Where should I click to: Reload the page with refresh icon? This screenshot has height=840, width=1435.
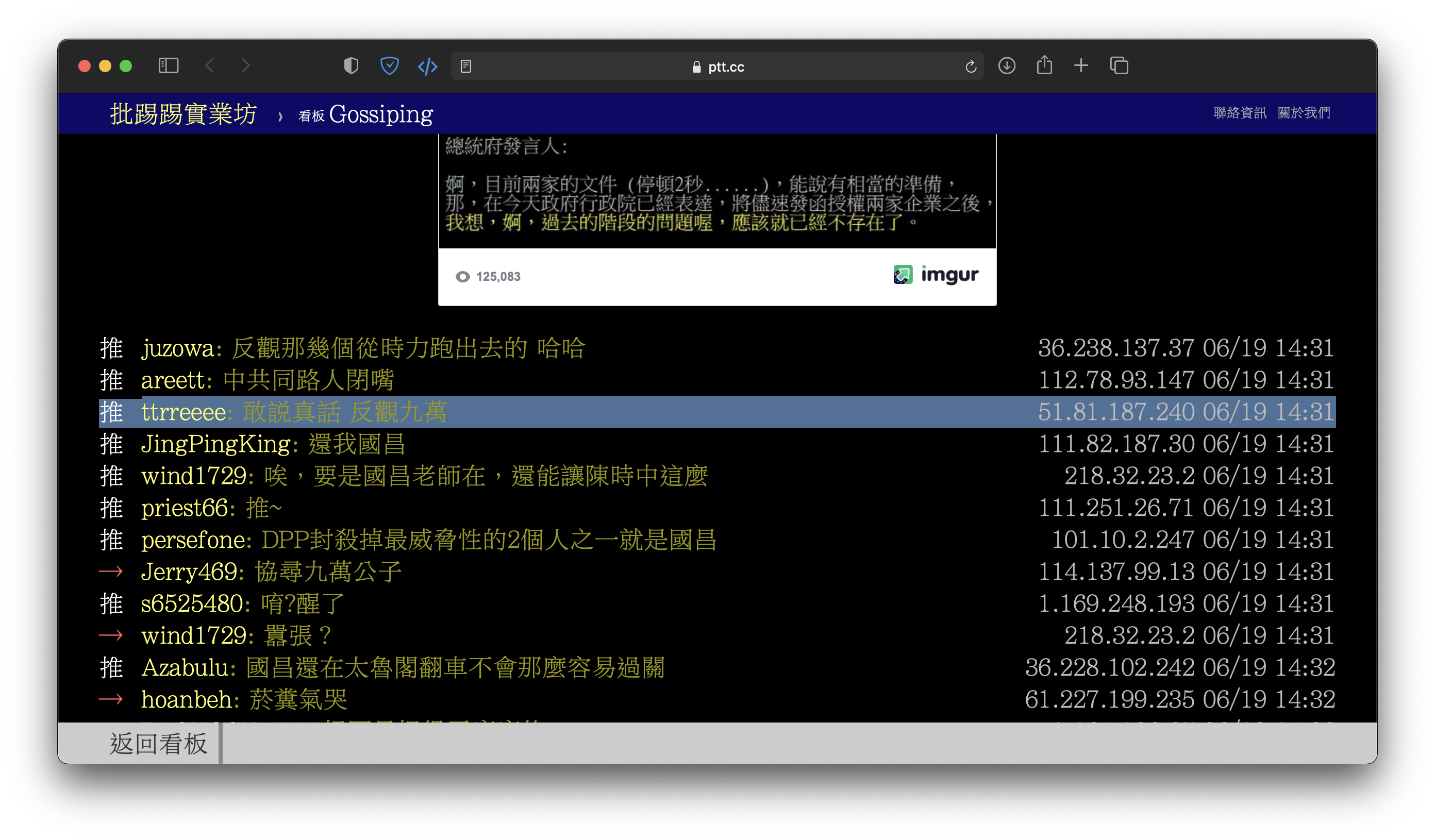click(x=971, y=66)
